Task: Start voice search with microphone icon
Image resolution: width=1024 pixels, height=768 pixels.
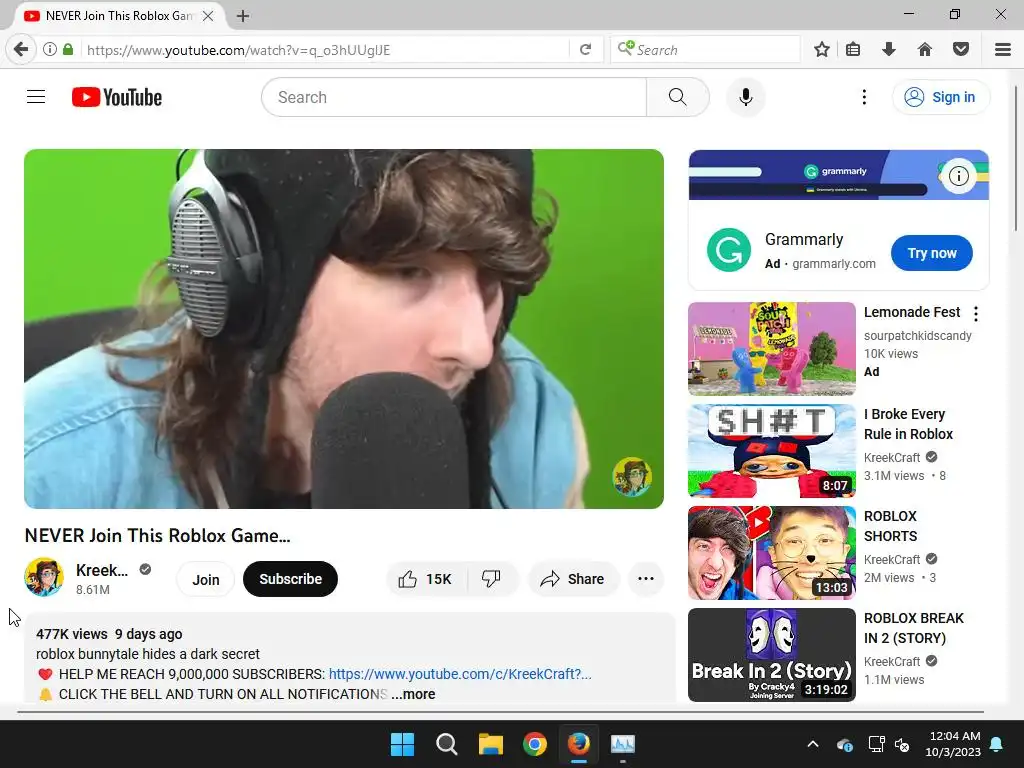Action: [745, 97]
